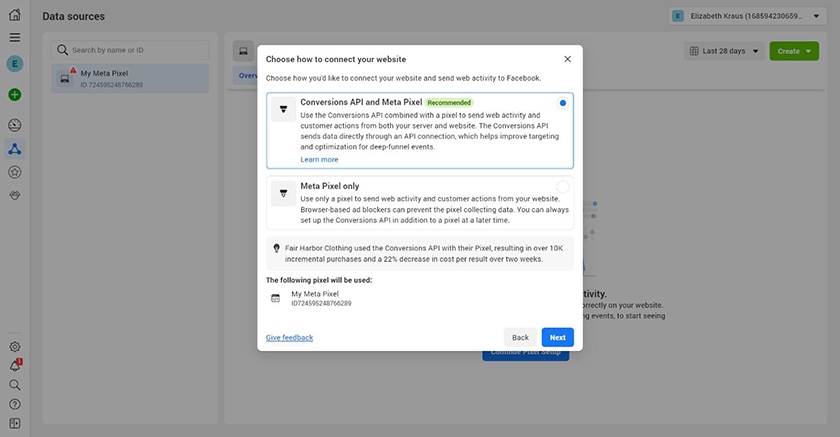Click the green plus add icon
Image resolution: width=840 pixels, height=437 pixels.
coord(14,95)
